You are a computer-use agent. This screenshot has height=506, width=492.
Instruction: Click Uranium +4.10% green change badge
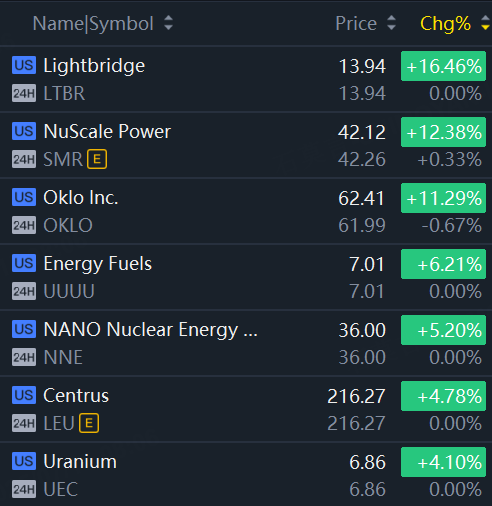[443, 462]
